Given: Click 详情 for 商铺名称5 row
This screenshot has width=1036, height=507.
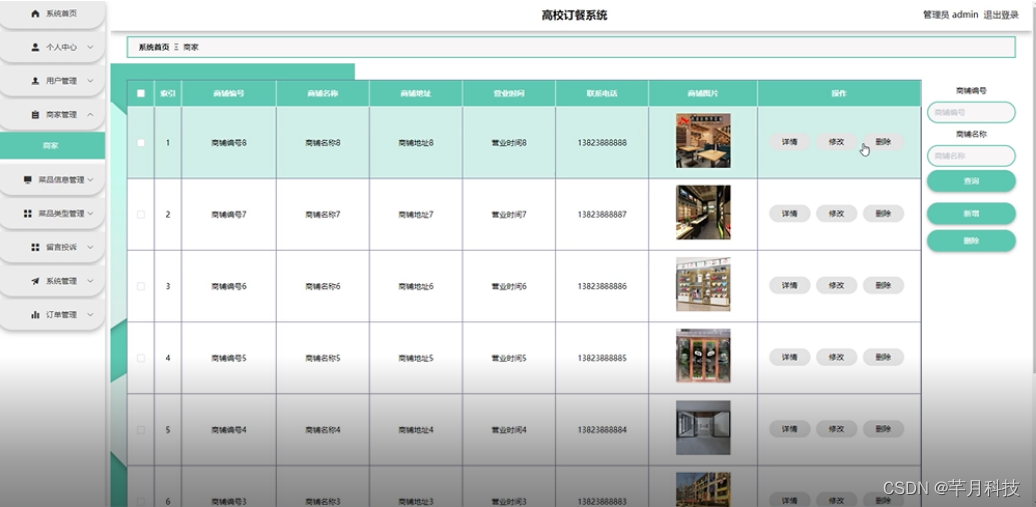Looking at the screenshot, I should pyautogui.click(x=790, y=357).
